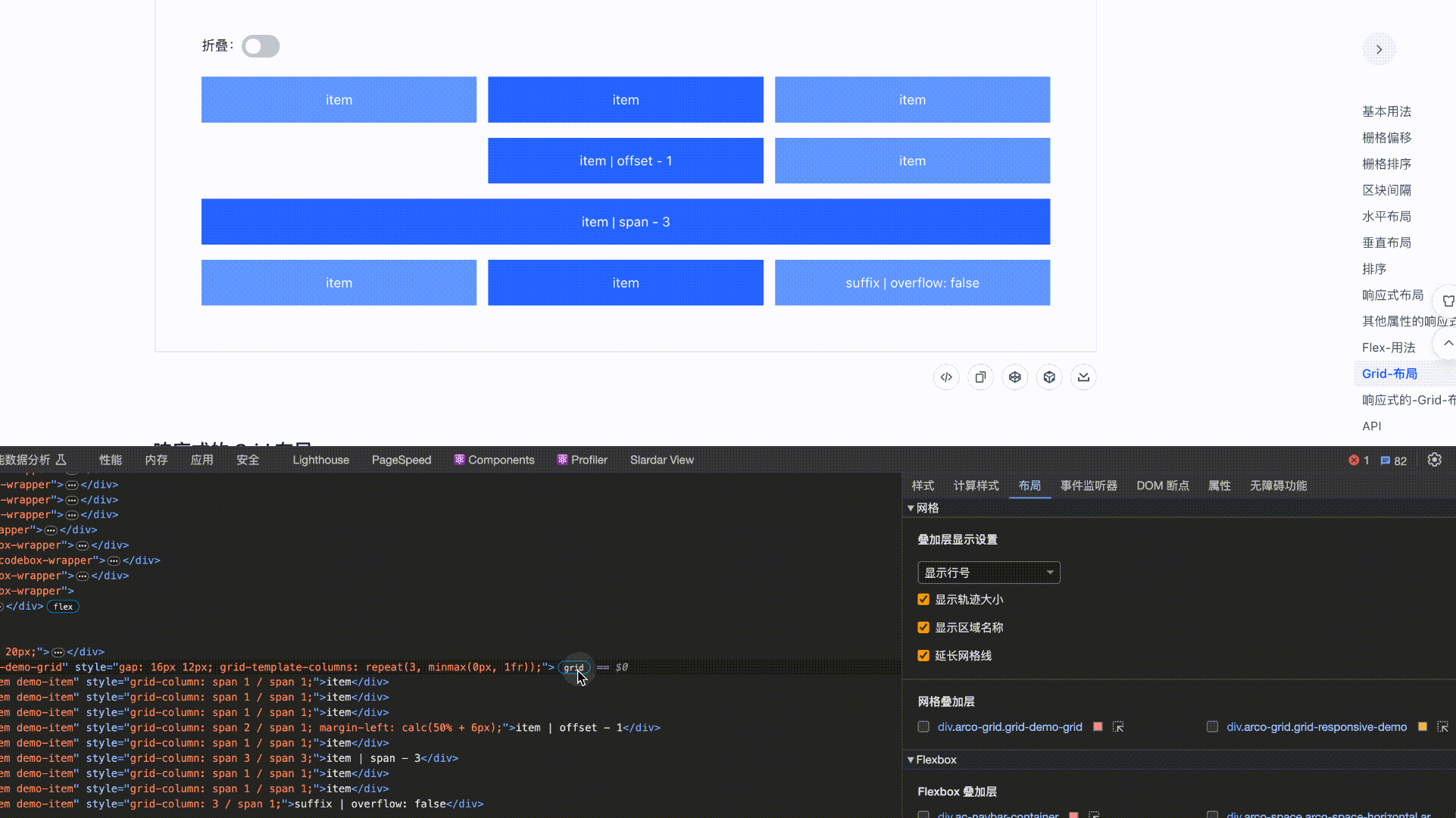The width and height of the screenshot is (1456, 818).
Task: Click the expand code icon below demo
Action: tap(946, 377)
